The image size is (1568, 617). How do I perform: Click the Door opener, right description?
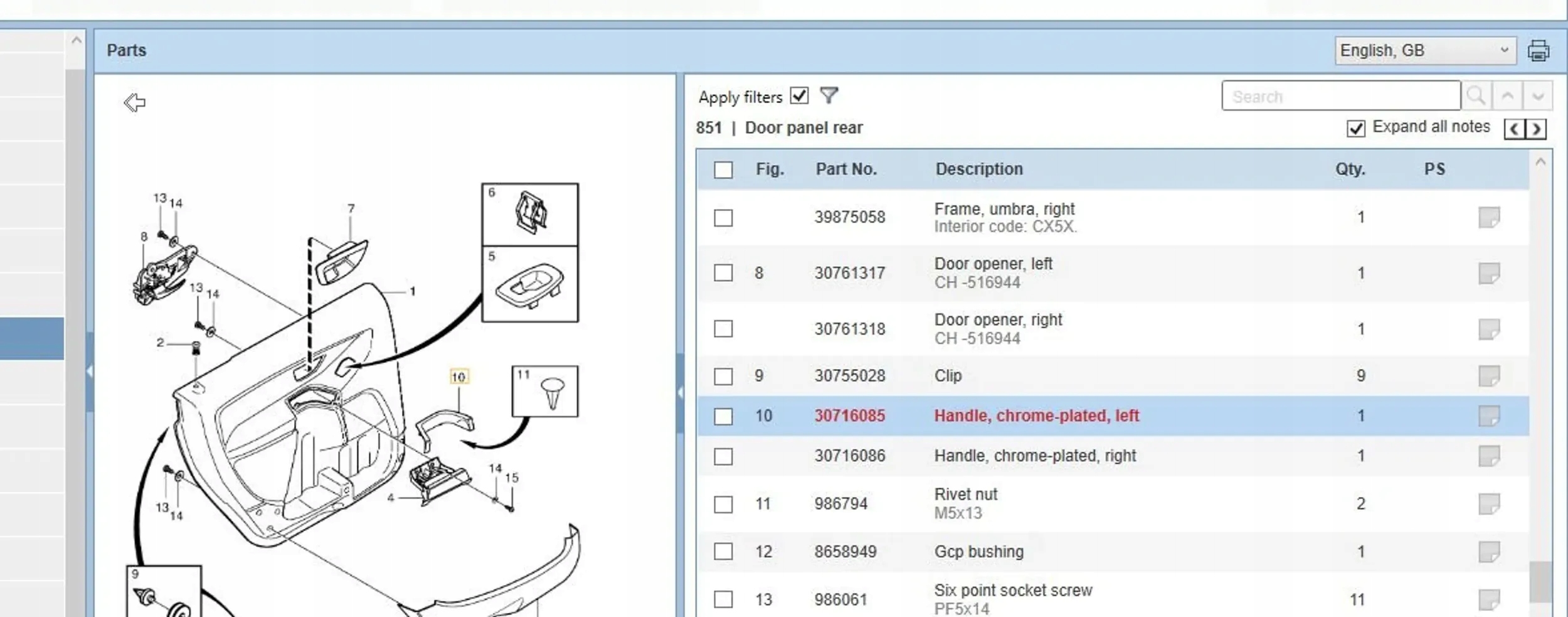(998, 319)
